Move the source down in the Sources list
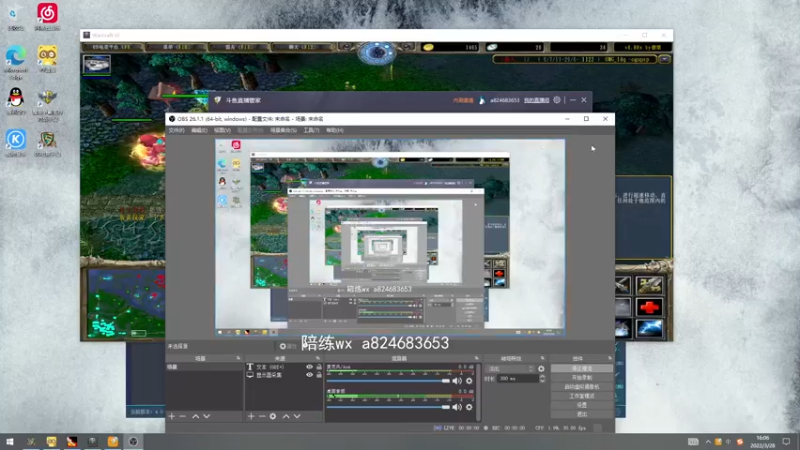 [x=297, y=416]
